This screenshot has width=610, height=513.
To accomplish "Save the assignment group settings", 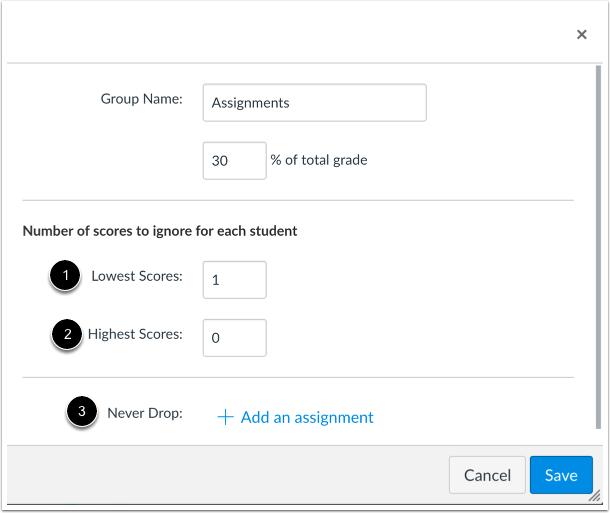I will coord(560,476).
